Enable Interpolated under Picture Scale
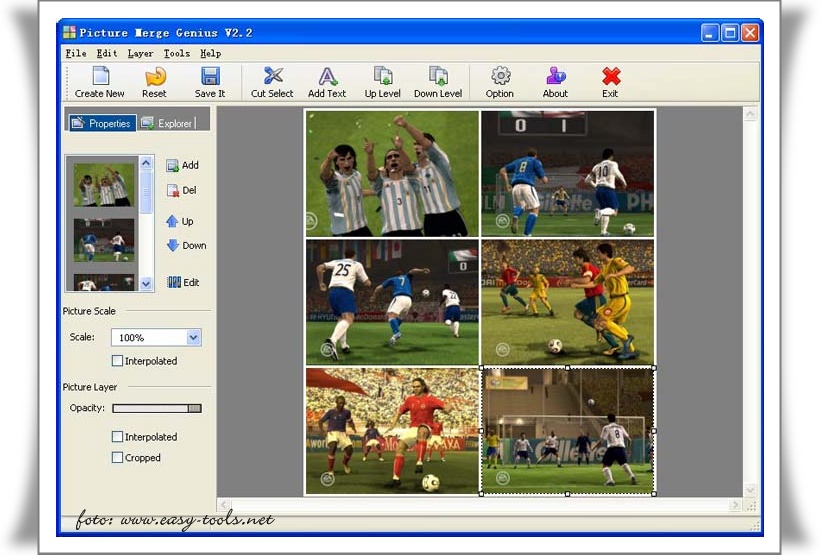The height and width of the screenshot is (555, 820). [x=118, y=361]
